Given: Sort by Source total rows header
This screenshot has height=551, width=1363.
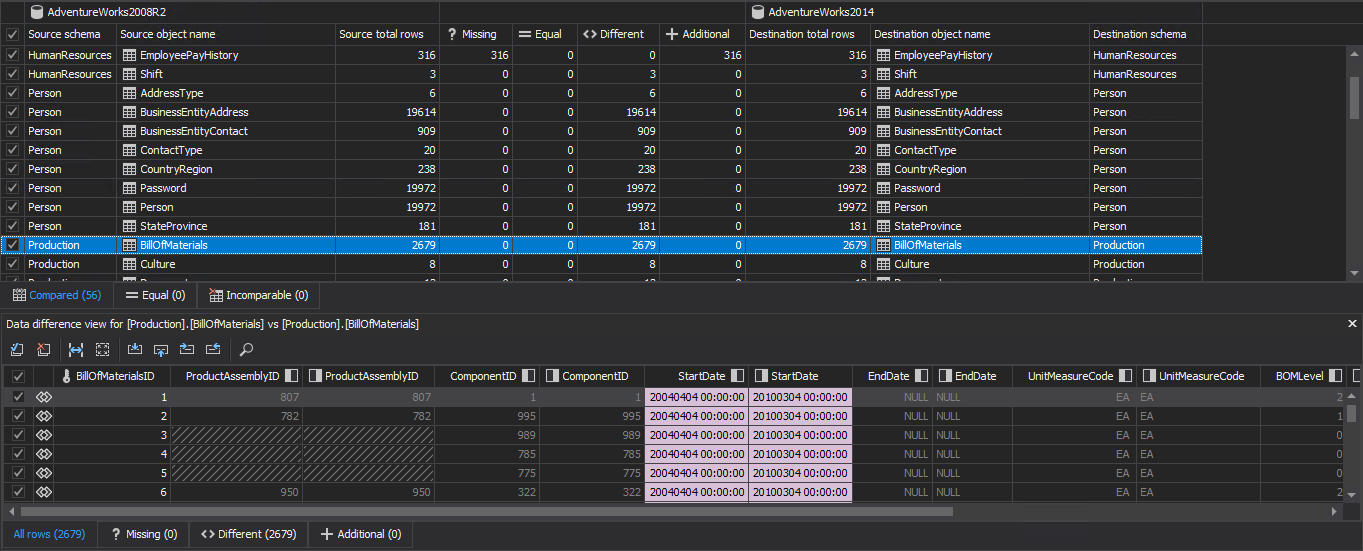Looking at the screenshot, I should [387, 34].
